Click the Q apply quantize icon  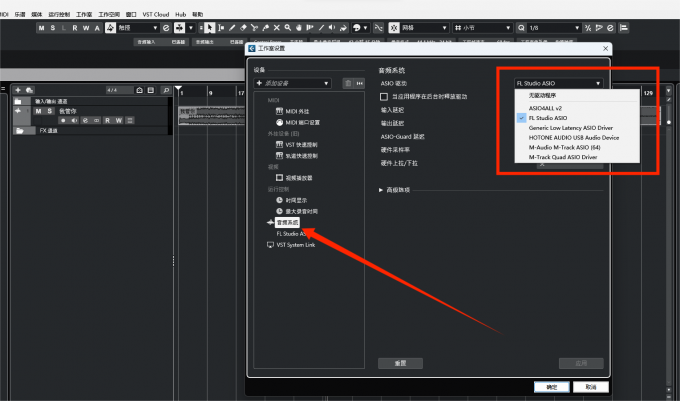coord(521,28)
